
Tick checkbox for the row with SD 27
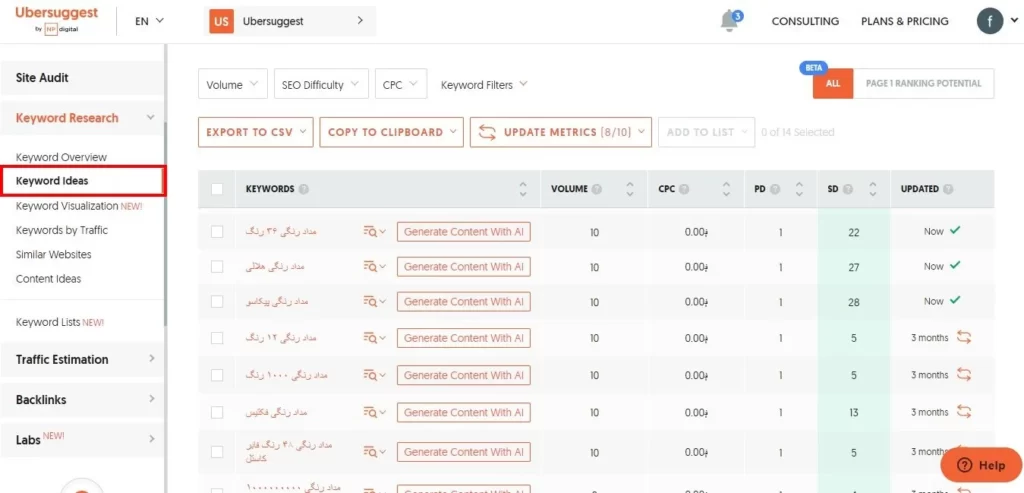[x=217, y=266]
